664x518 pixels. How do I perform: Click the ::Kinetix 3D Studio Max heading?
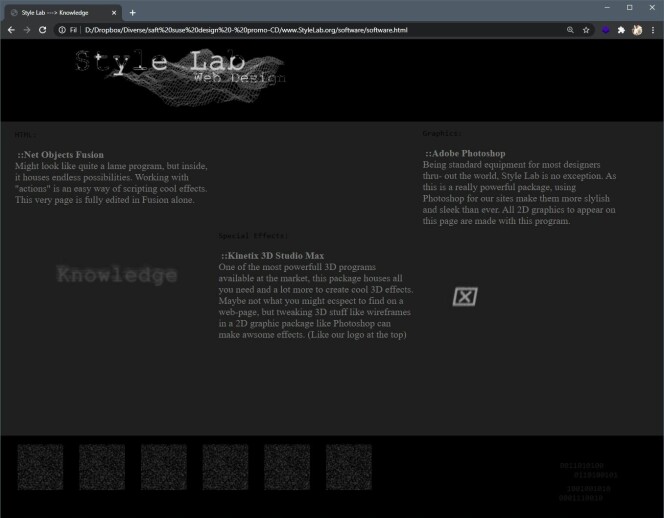[x=272, y=255]
